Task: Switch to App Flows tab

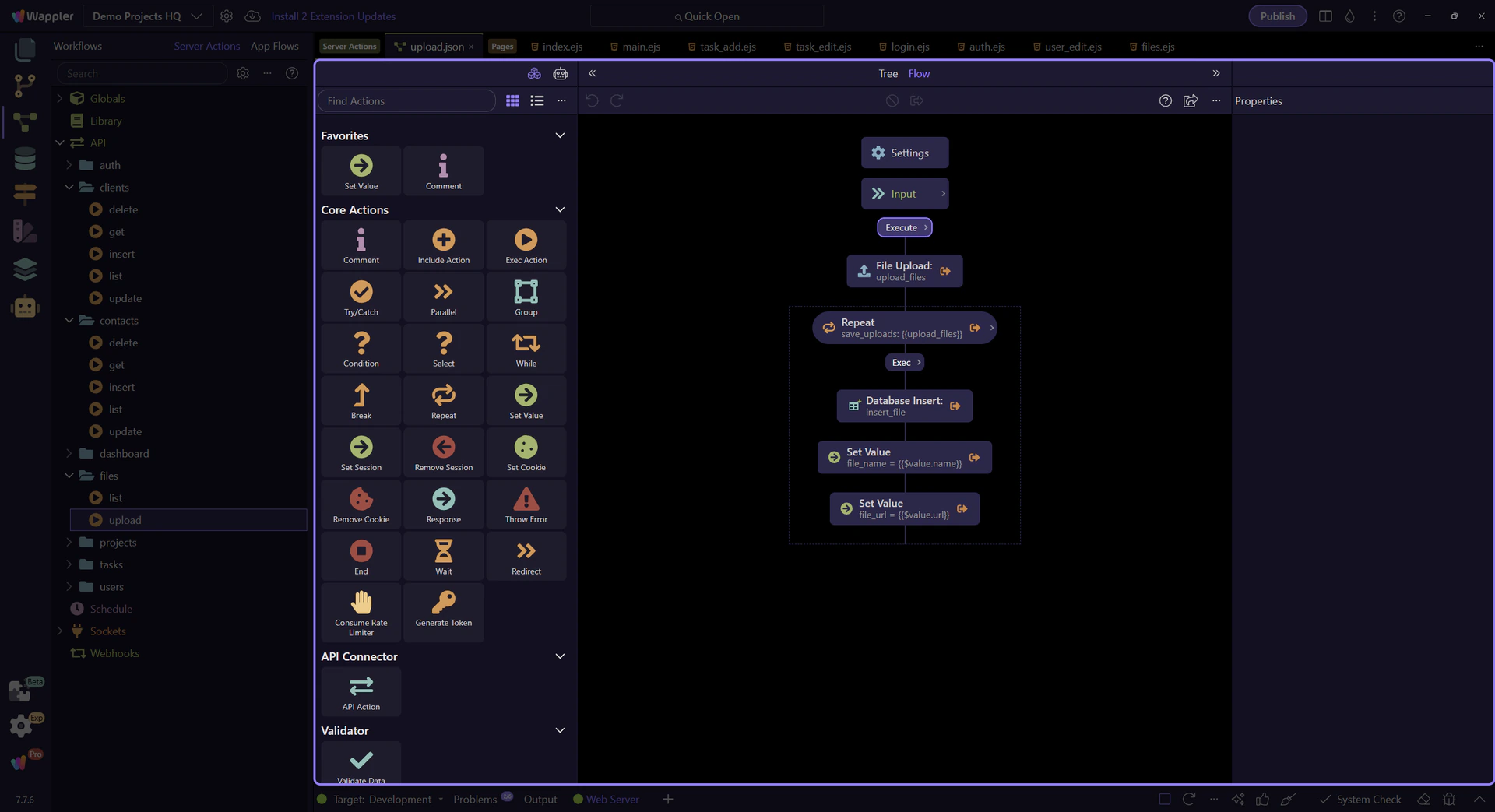Action: 274,46
